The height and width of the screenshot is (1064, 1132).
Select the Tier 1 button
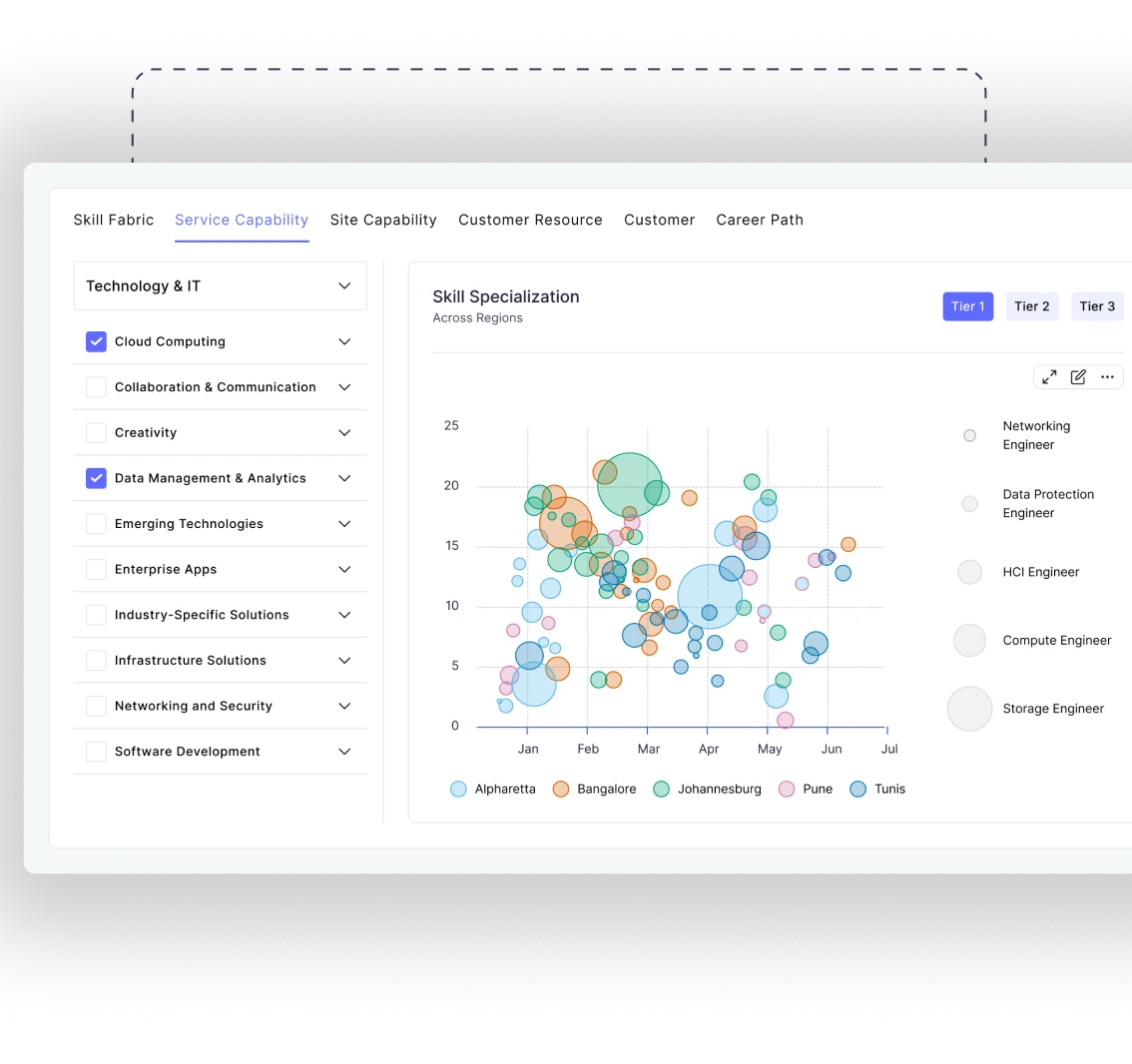(x=968, y=306)
